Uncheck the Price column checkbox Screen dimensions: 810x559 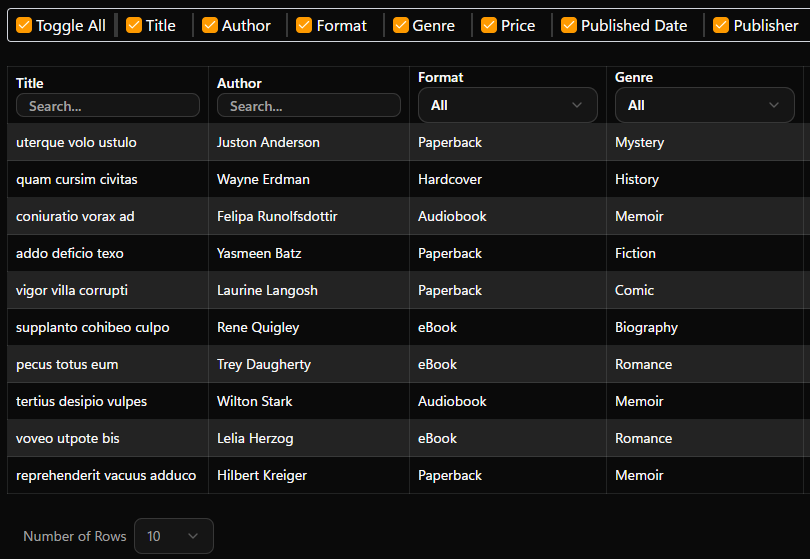[489, 26]
